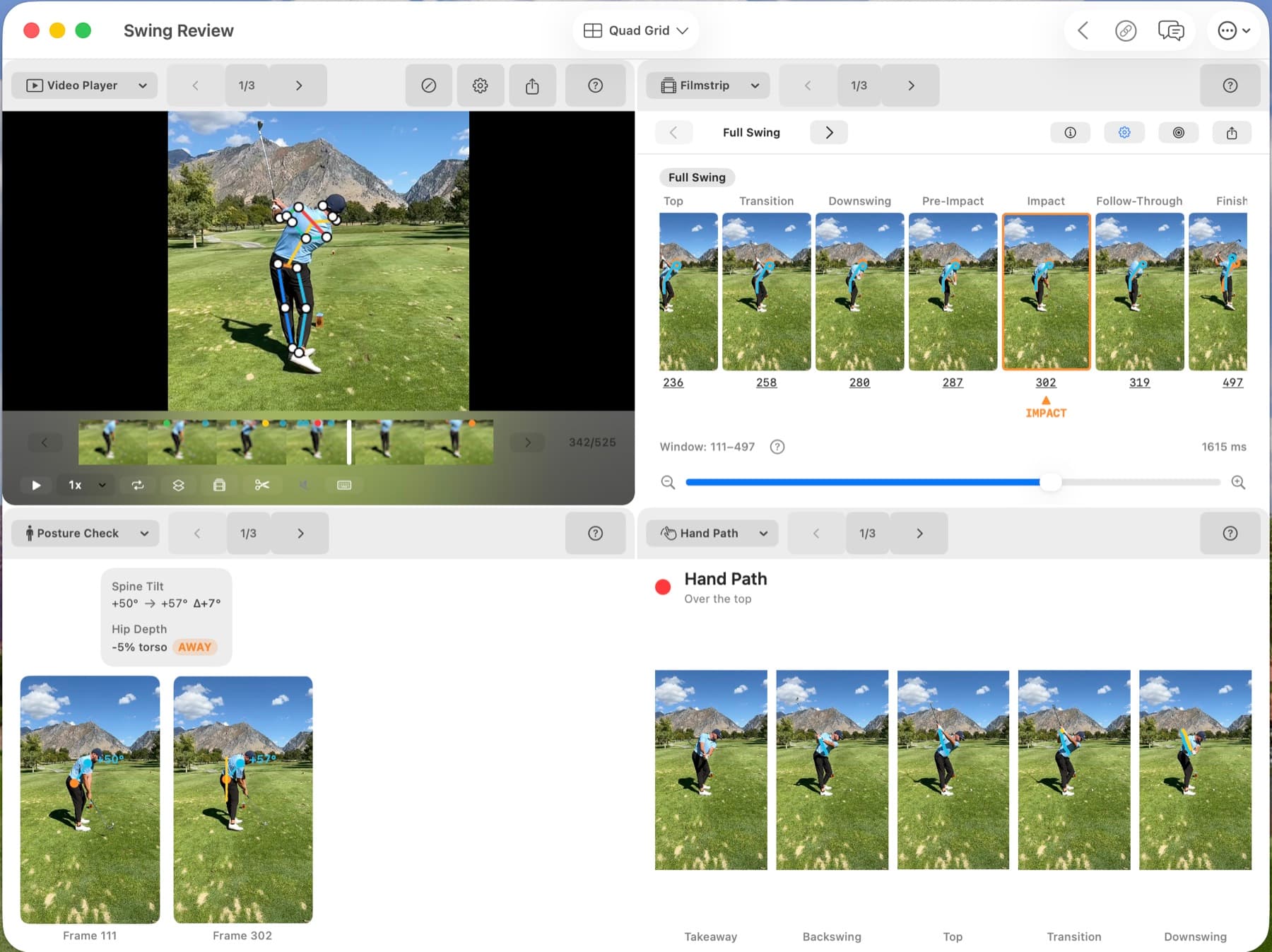Zoom in the filmstrip window
Image resolution: width=1272 pixels, height=952 pixels.
[1238, 482]
